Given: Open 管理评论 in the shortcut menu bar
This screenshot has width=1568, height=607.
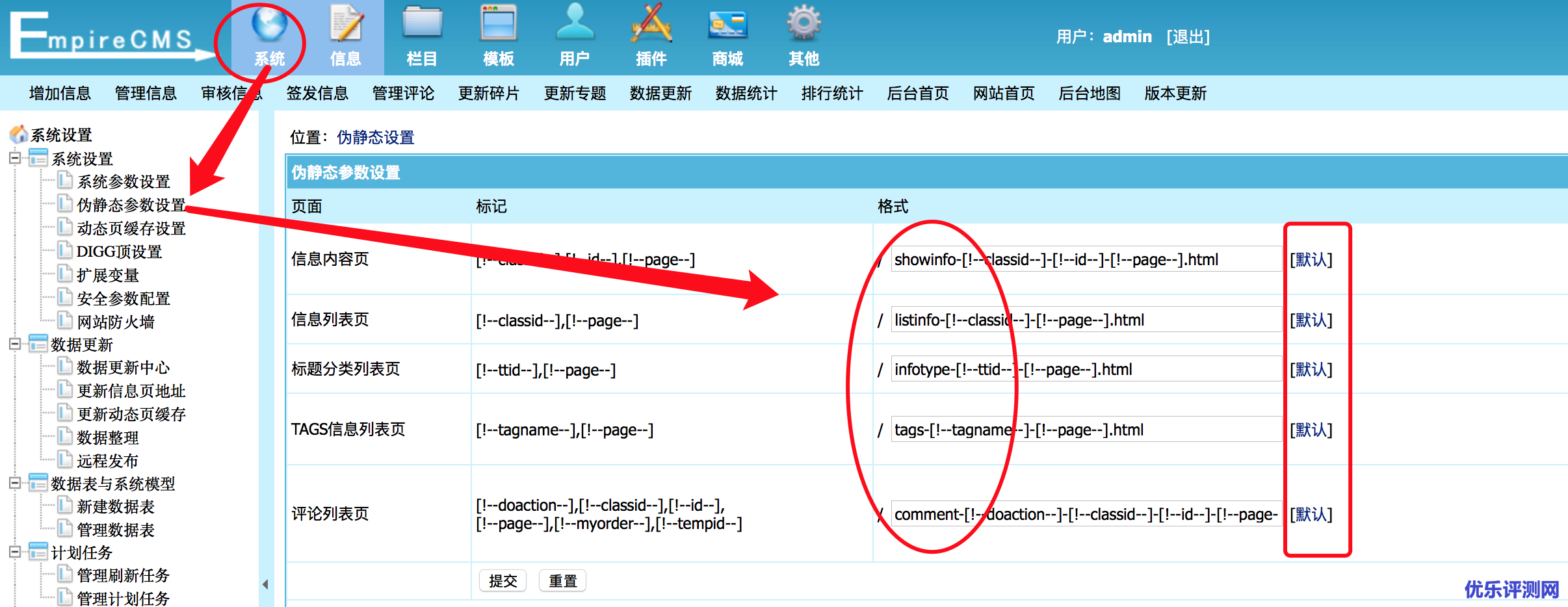Looking at the screenshot, I should point(403,94).
